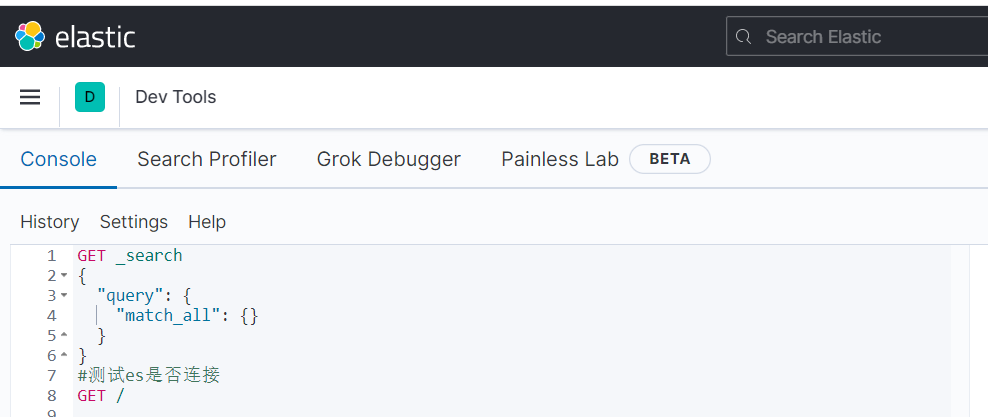Open the console History
Image resolution: width=988 pixels, height=417 pixels.
49,222
